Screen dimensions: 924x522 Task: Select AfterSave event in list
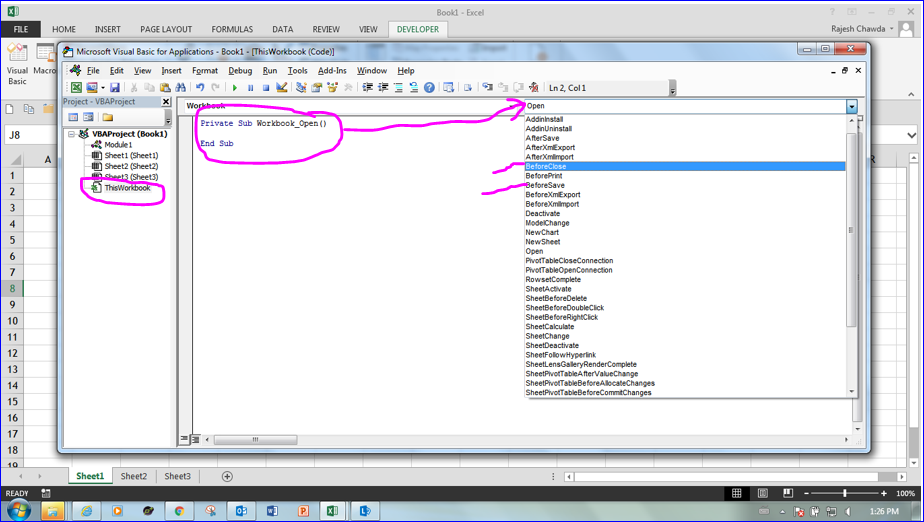pyautogui.click(x=685, y=138)
